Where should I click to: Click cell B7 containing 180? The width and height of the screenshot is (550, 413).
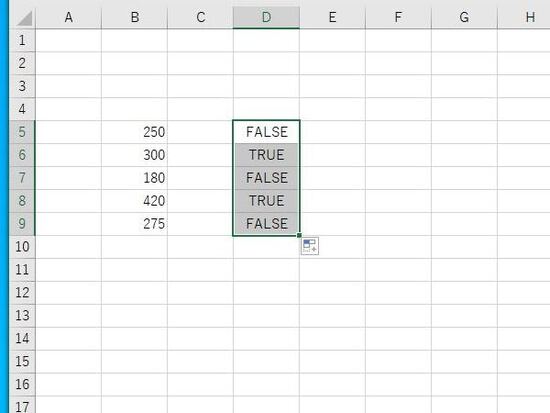tap(135, 178)
